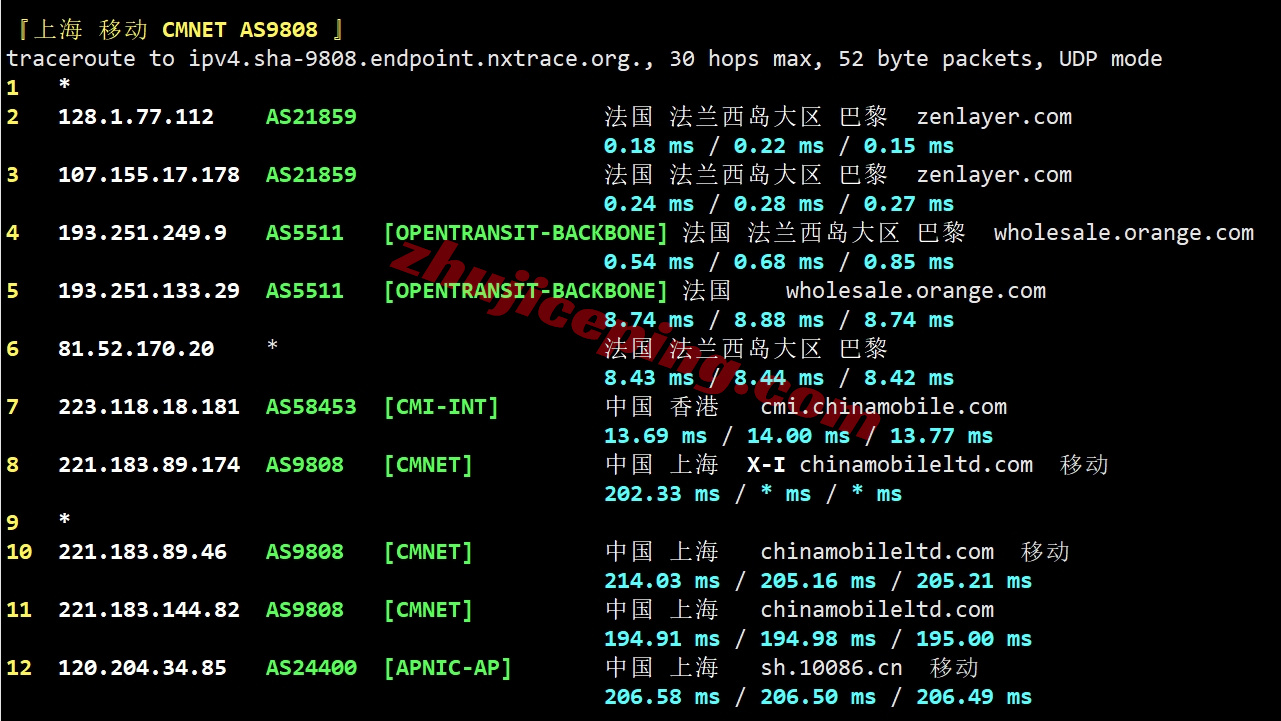Select IP address 120.204.34.85
This screenshot has height=721, width=1281.
142,668
